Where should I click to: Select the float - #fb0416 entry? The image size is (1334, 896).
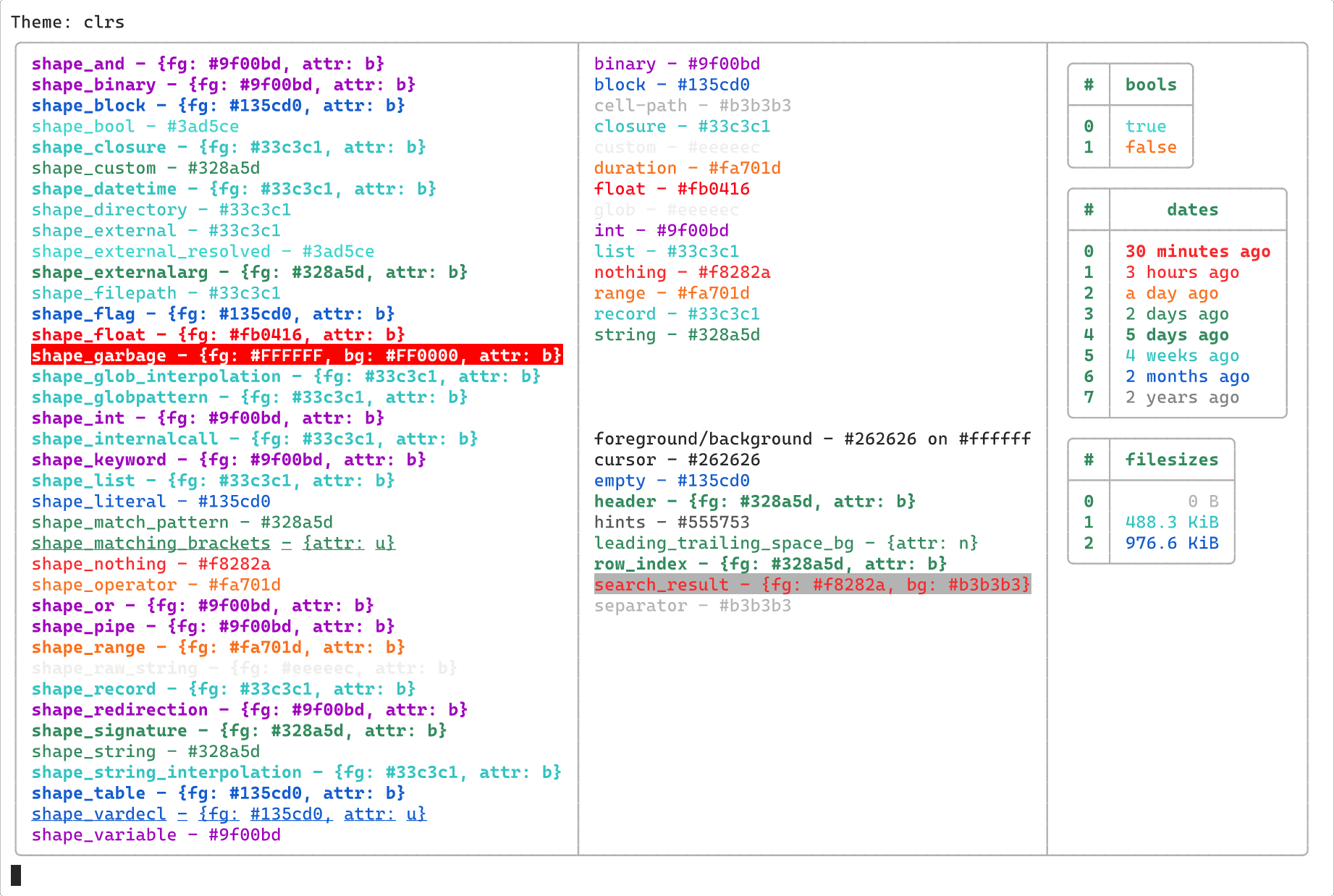pos(672,189)
